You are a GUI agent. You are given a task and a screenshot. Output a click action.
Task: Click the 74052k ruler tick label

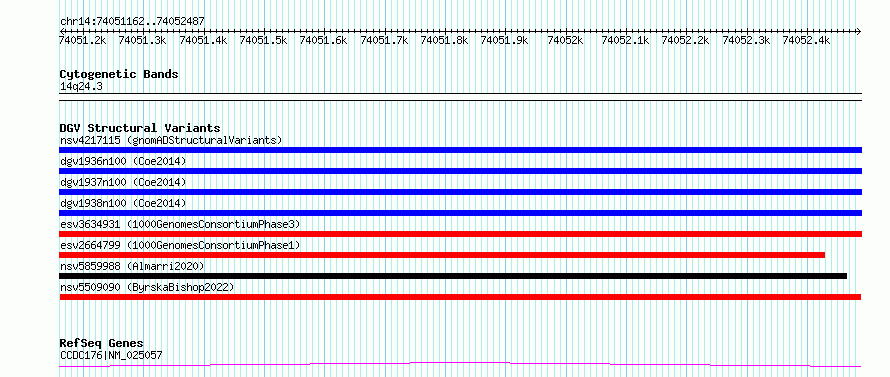coord(565,40)
